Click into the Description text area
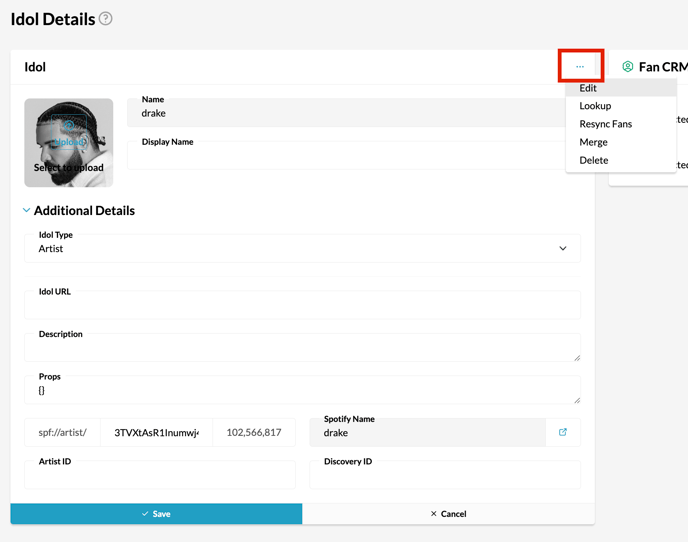Screen dimensions: 688x542 point(302,350)
